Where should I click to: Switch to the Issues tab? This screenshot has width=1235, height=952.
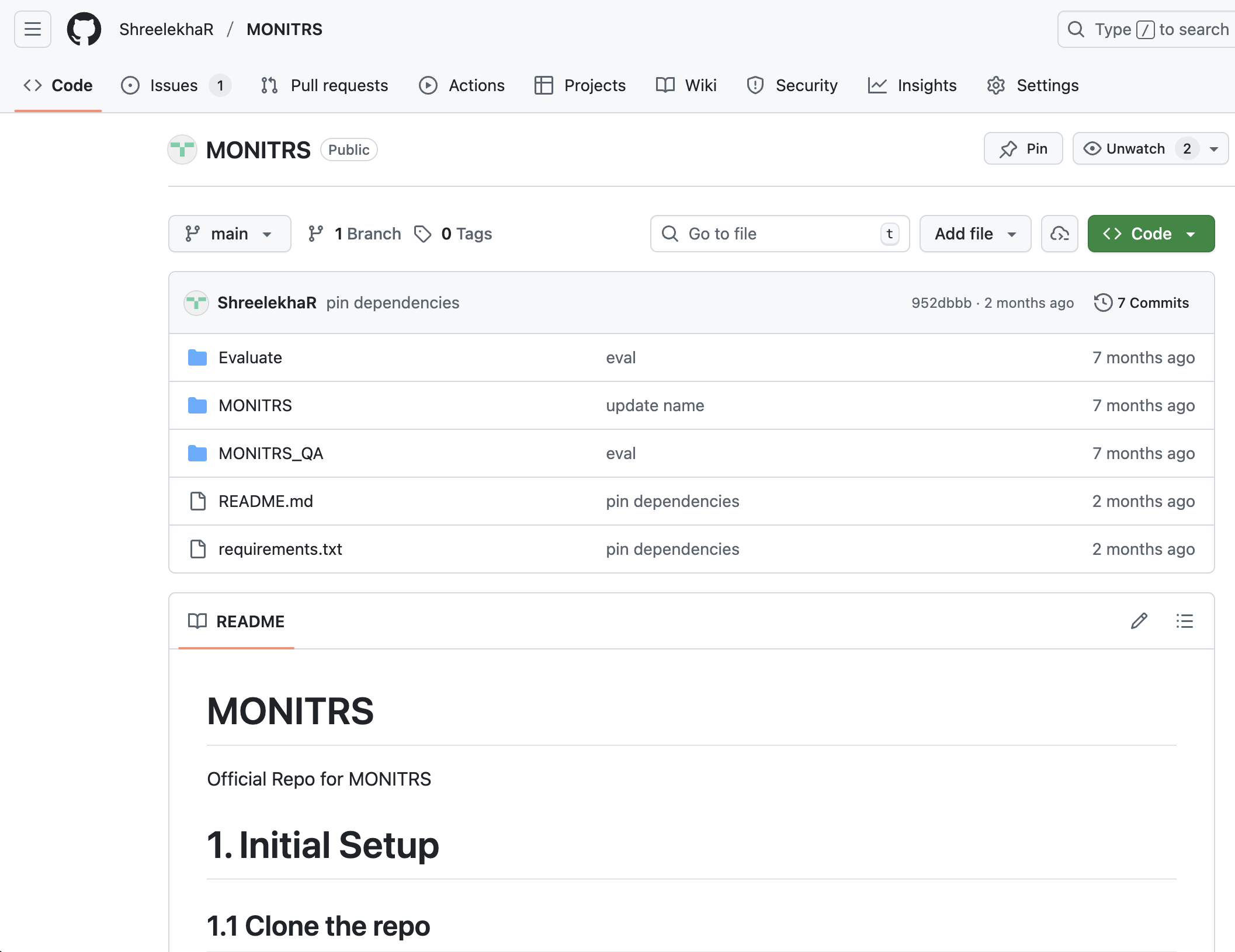(173, 85)
